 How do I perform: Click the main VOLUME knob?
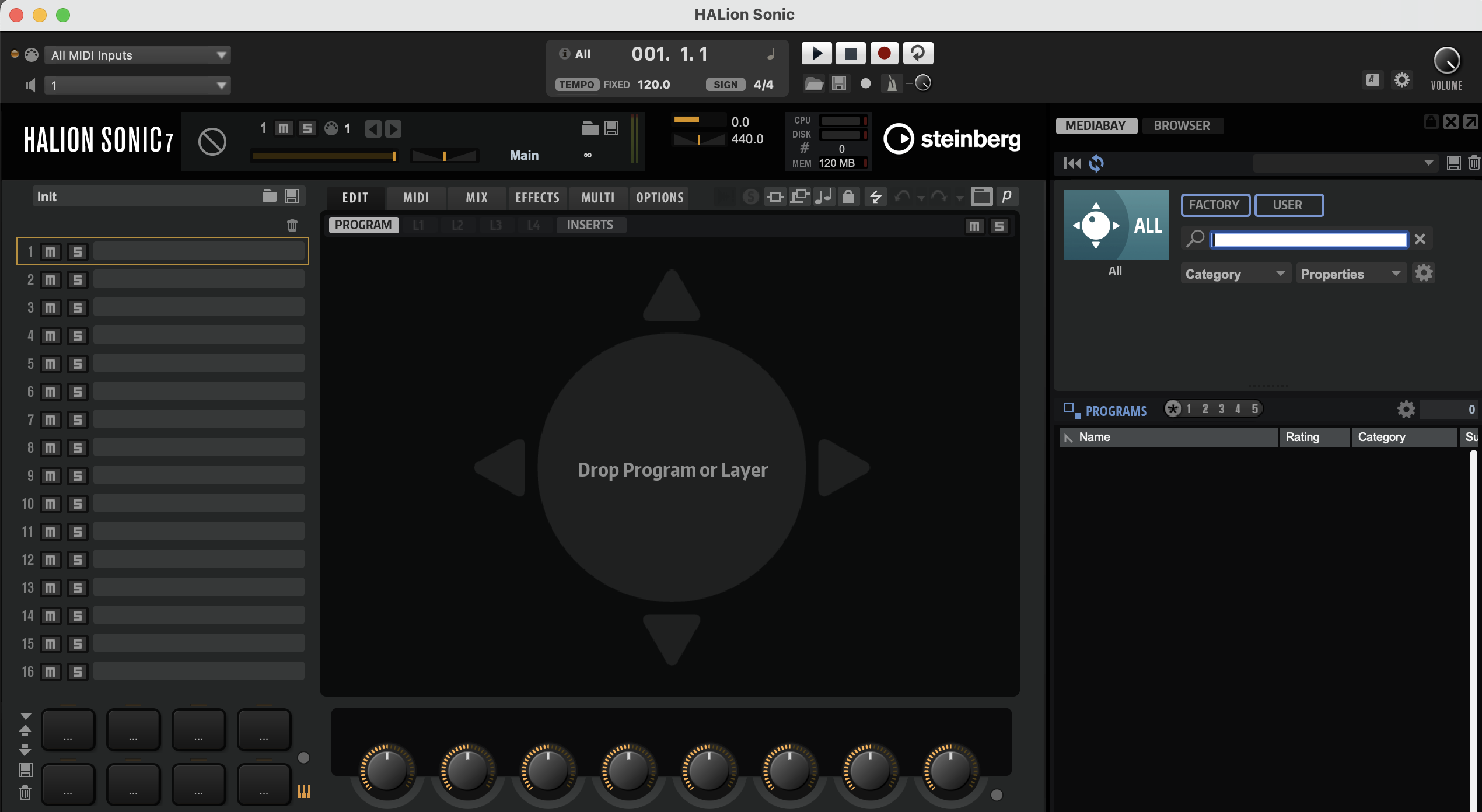click(x=1446, y=61)
